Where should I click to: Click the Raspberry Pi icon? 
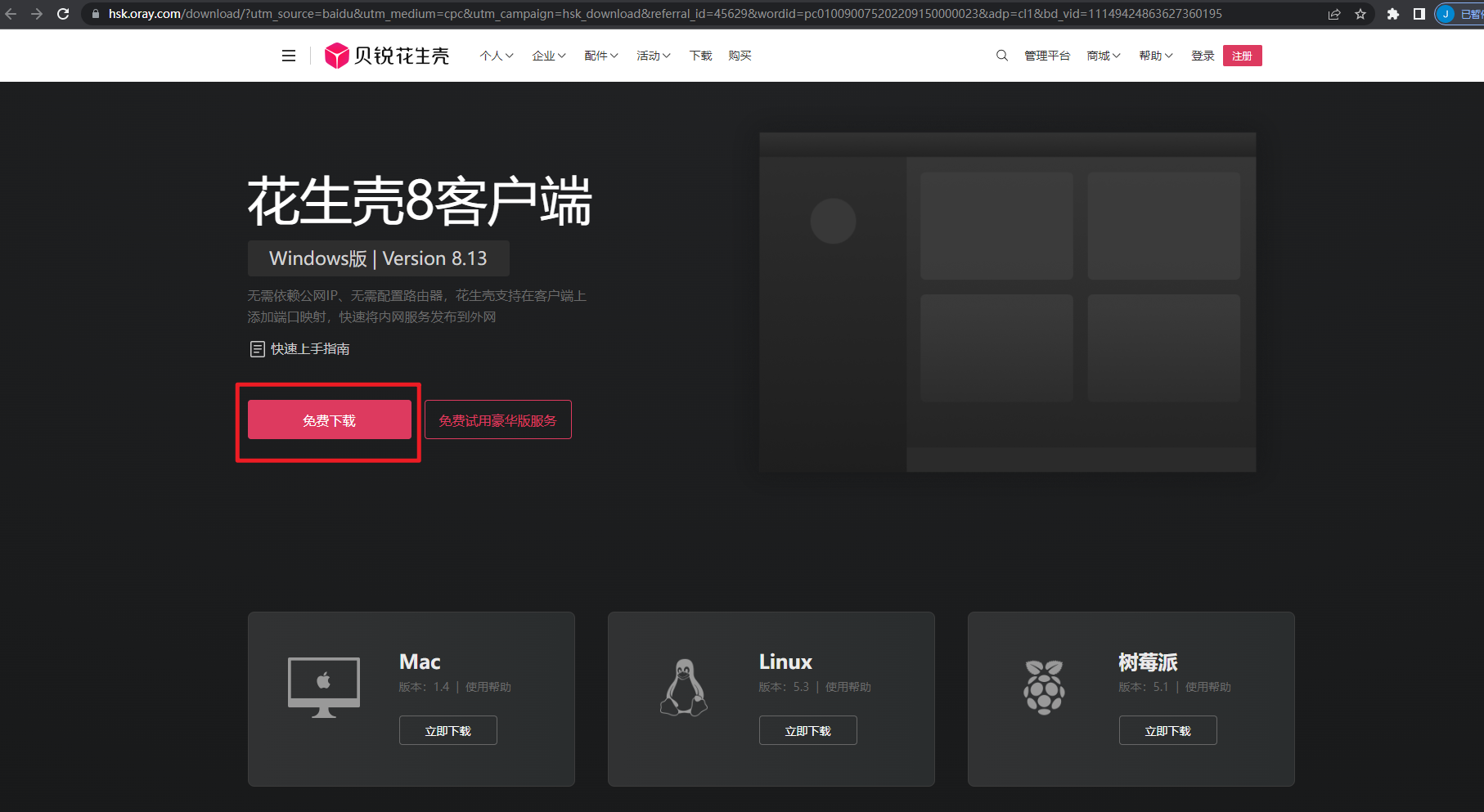pos(1044,687)
